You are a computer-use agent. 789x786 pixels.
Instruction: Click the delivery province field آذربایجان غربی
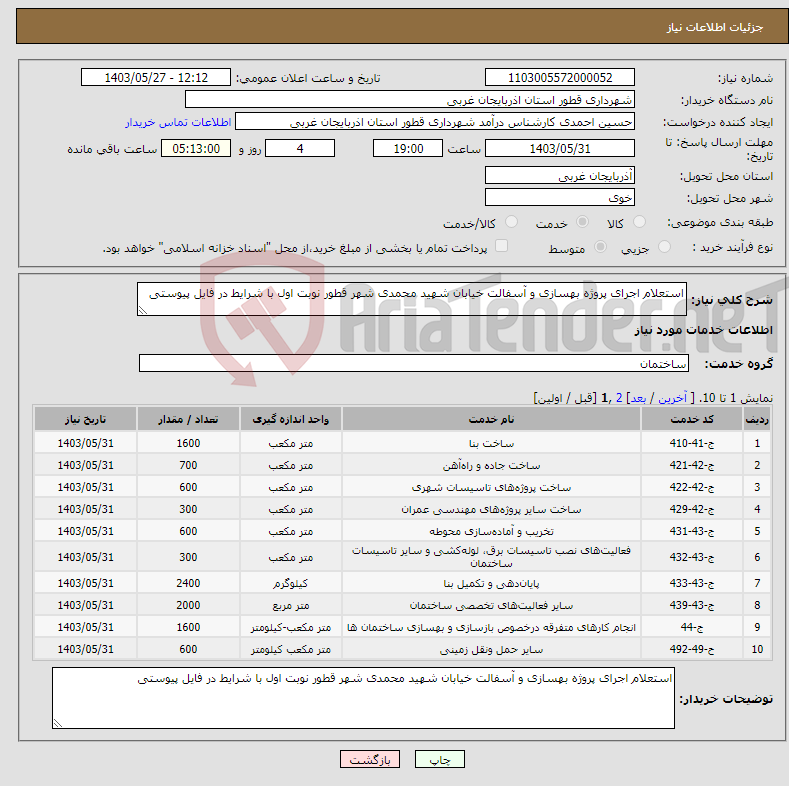tap(560, 176)
